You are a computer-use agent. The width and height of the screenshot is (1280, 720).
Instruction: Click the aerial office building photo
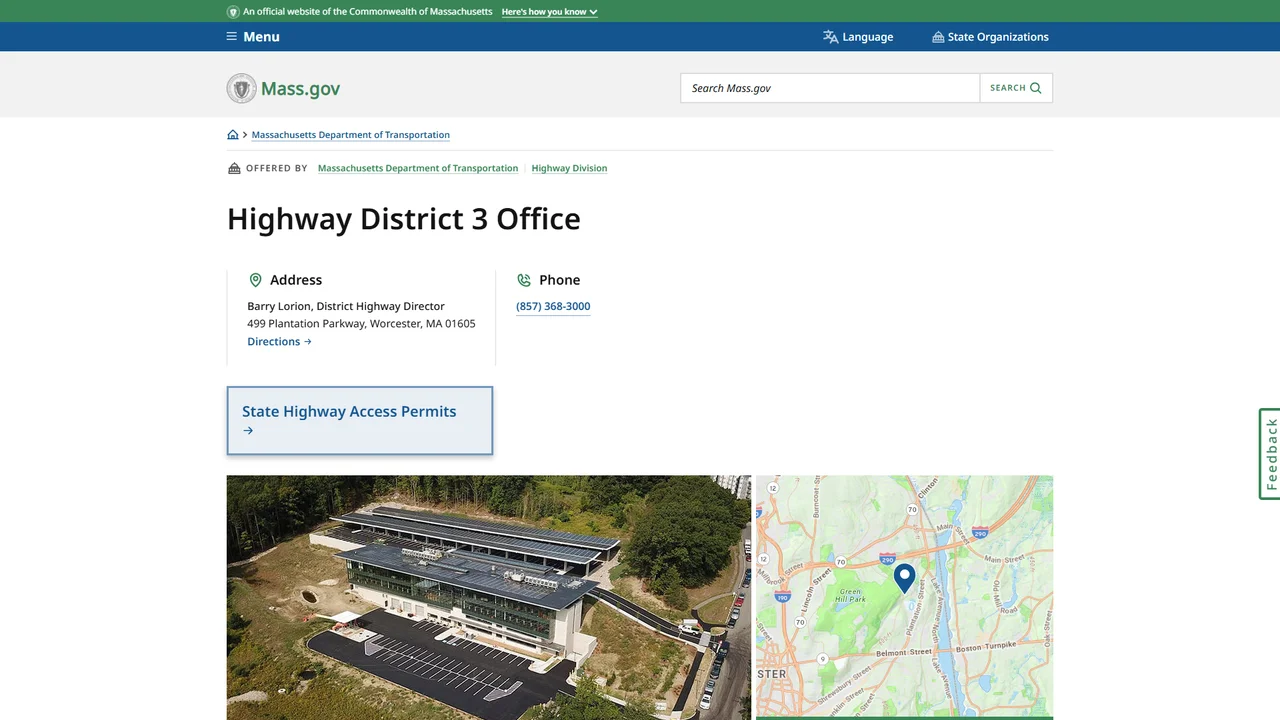click(489, 597)
